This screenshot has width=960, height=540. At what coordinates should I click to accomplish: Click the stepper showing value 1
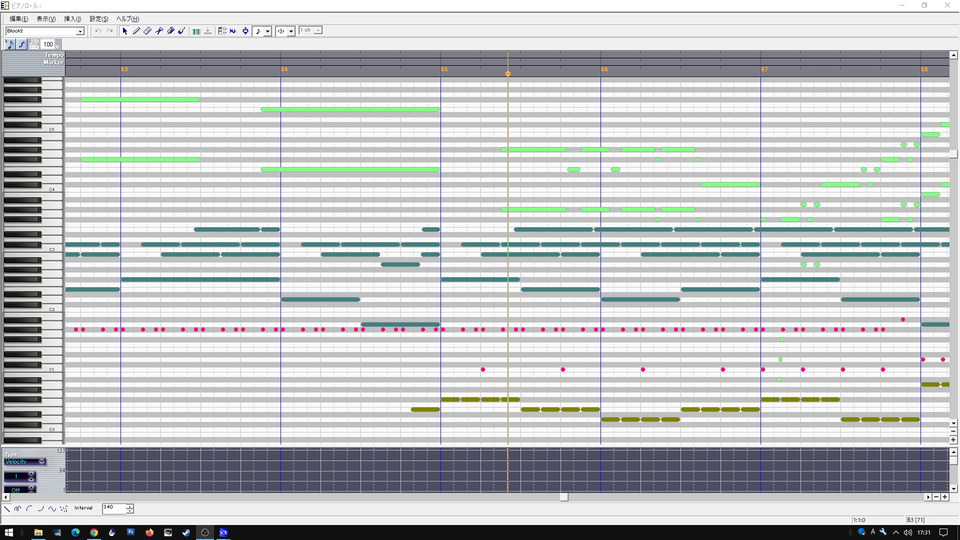[20, 476]
